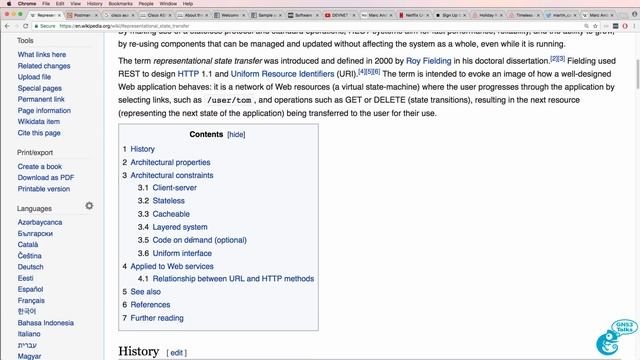Jump to 3.1 Client-server section
The image size is (640, 360).
(175, 188)
